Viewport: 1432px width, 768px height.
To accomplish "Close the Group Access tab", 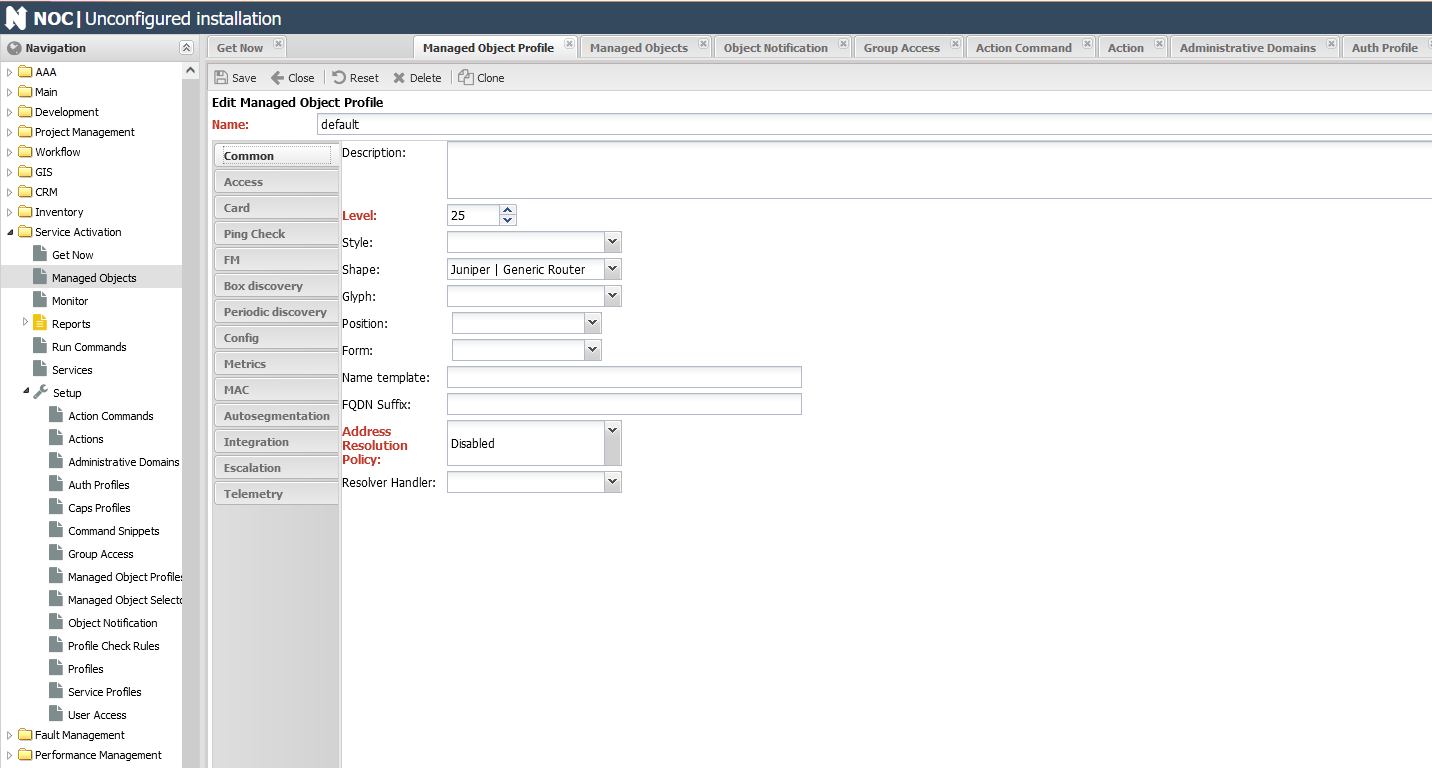I will [x=955, y=44].
